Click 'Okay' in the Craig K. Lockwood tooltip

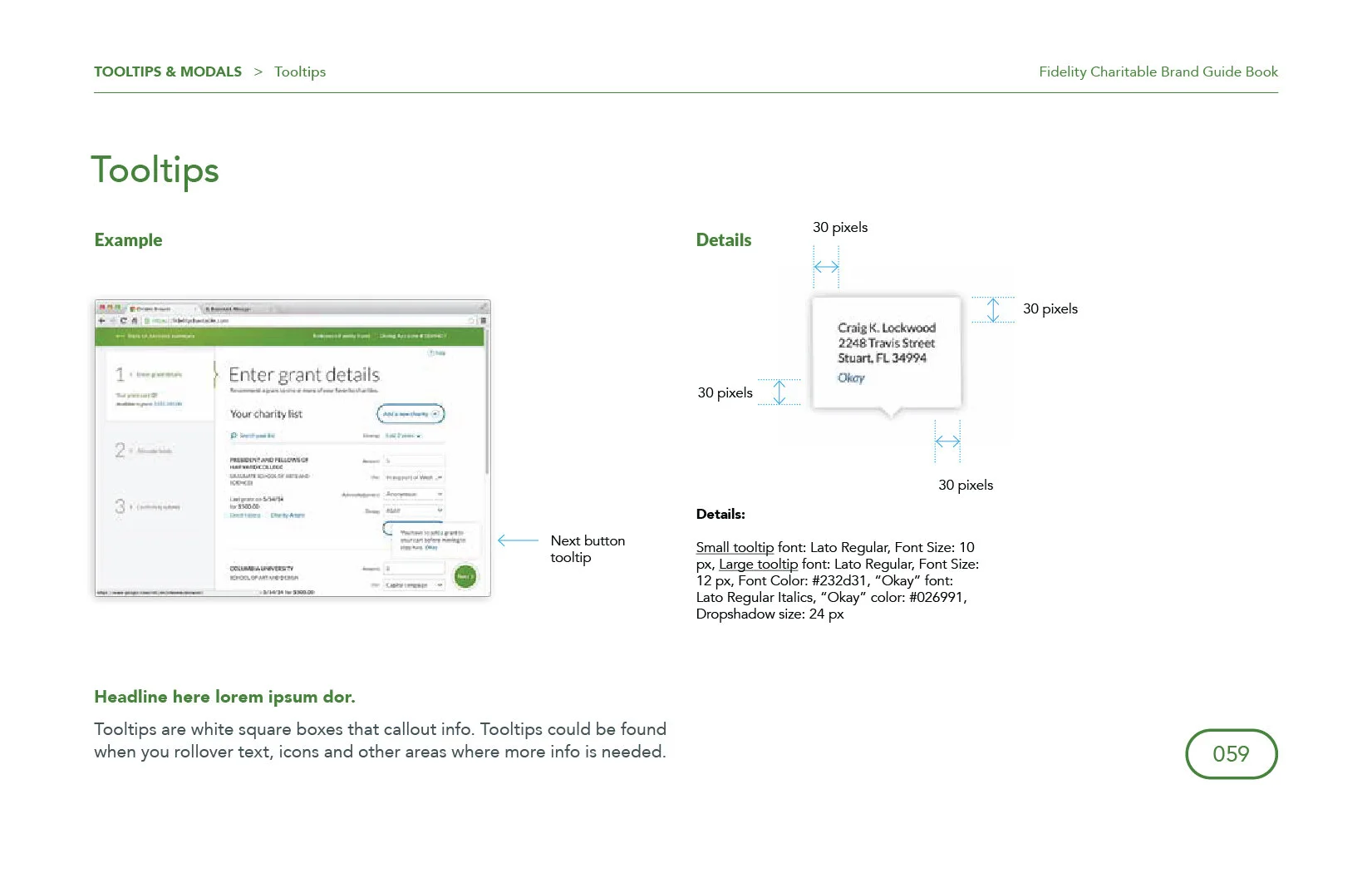click(x=851, y=377)
